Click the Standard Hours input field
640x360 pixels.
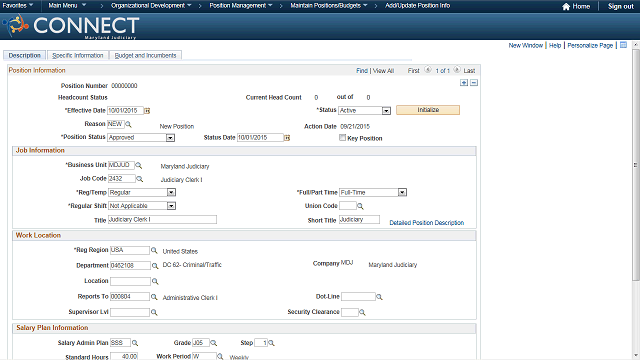pyautogui.click(x=124, y=356)
